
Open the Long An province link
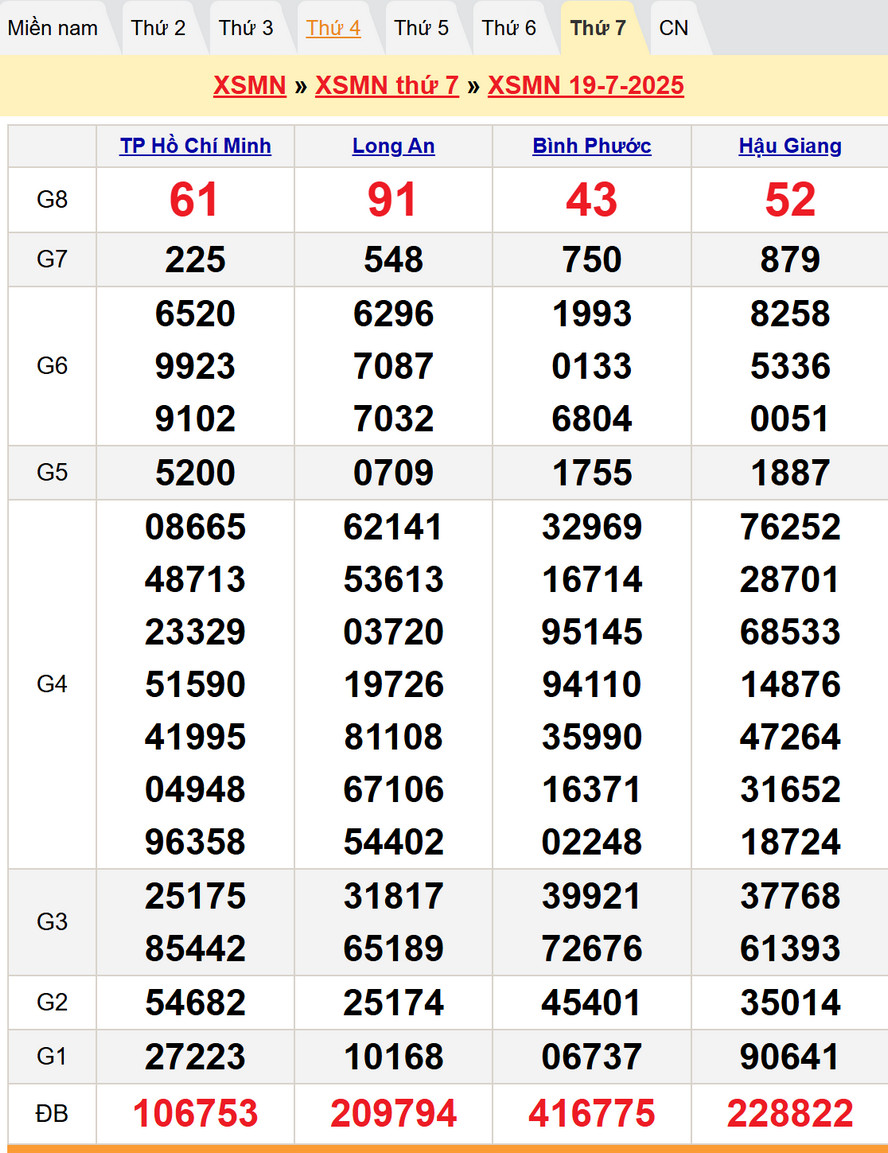[393, 146]
